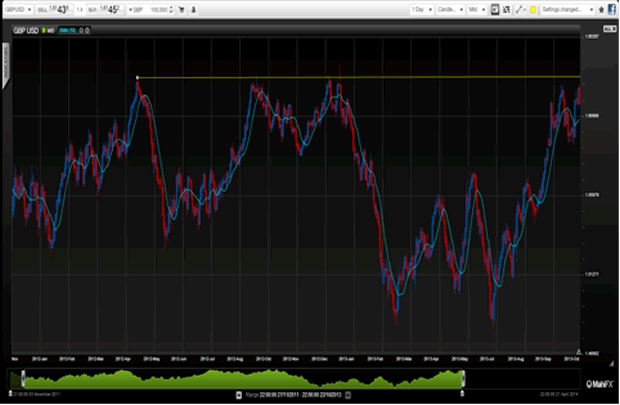Click the indicators icon in toolbar
The image size is (620, 405).
[x=507, y=8]
